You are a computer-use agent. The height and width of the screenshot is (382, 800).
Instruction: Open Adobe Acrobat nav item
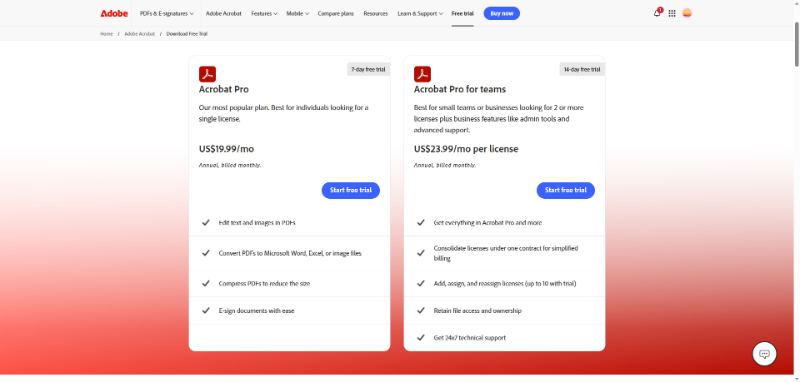pyautogui.click(x=223, y=14)
